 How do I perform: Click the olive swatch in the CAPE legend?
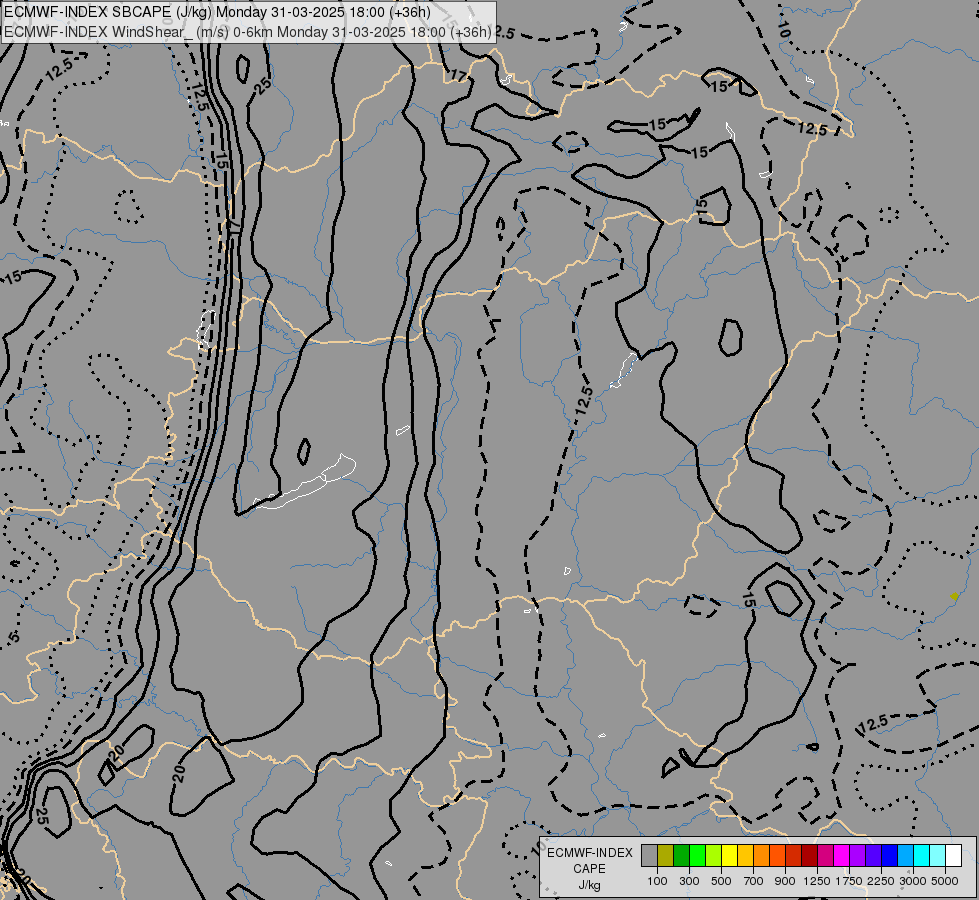666,855
